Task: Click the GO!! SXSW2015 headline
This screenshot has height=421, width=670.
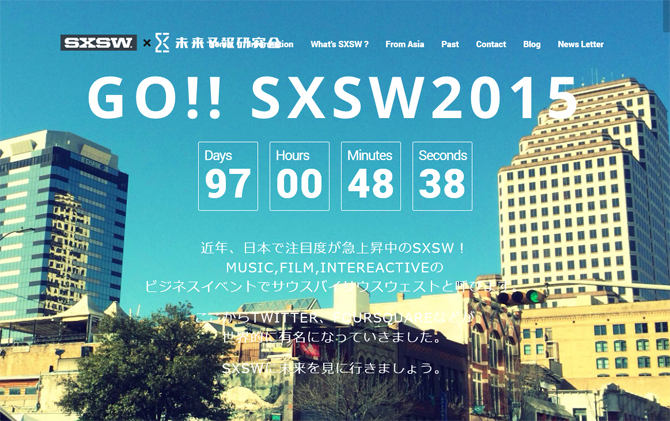Action: [x=333, y=98]
